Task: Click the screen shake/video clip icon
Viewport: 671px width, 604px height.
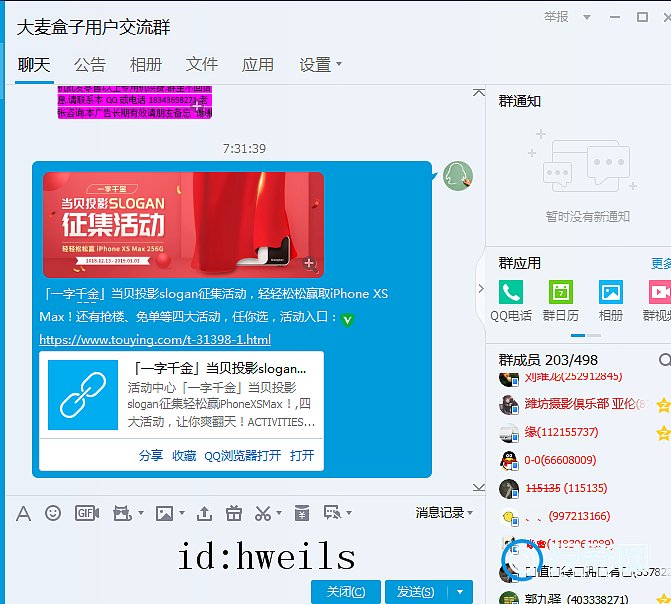Action: [x=122, y=513]
